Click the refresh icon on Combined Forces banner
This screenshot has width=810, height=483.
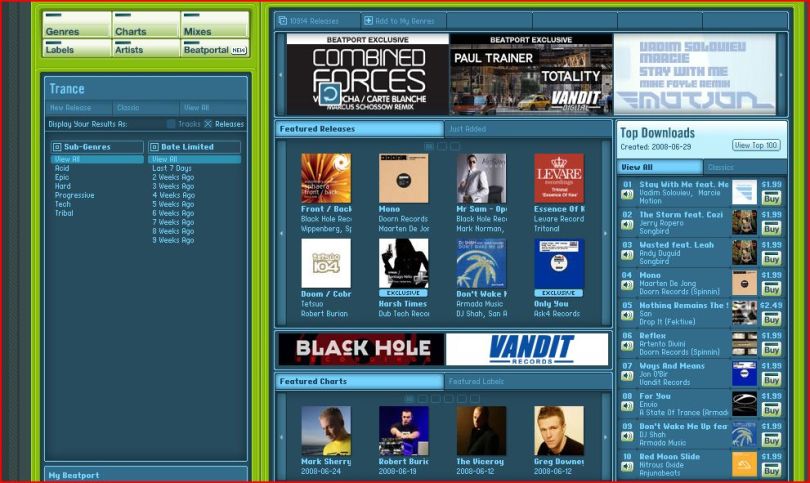[329, 94]
